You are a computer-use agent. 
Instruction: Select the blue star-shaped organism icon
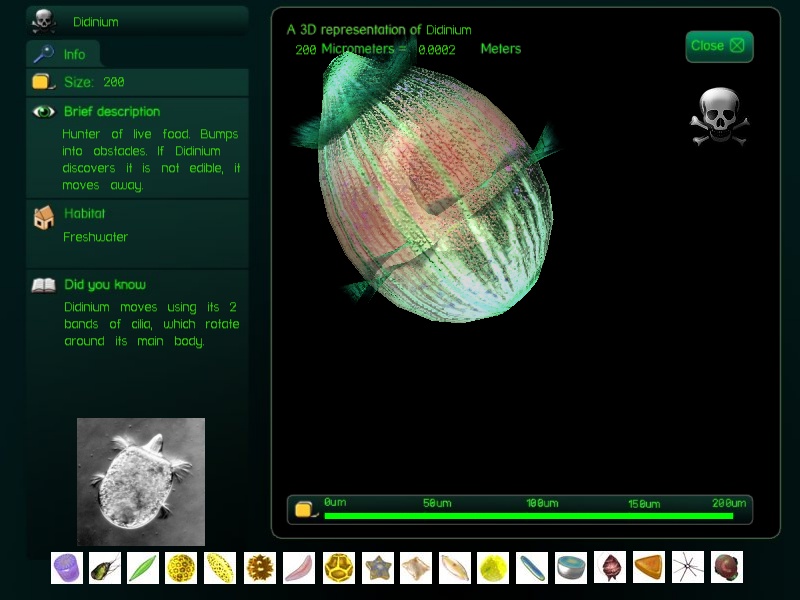pyautogui.click(x=378, y=567)
